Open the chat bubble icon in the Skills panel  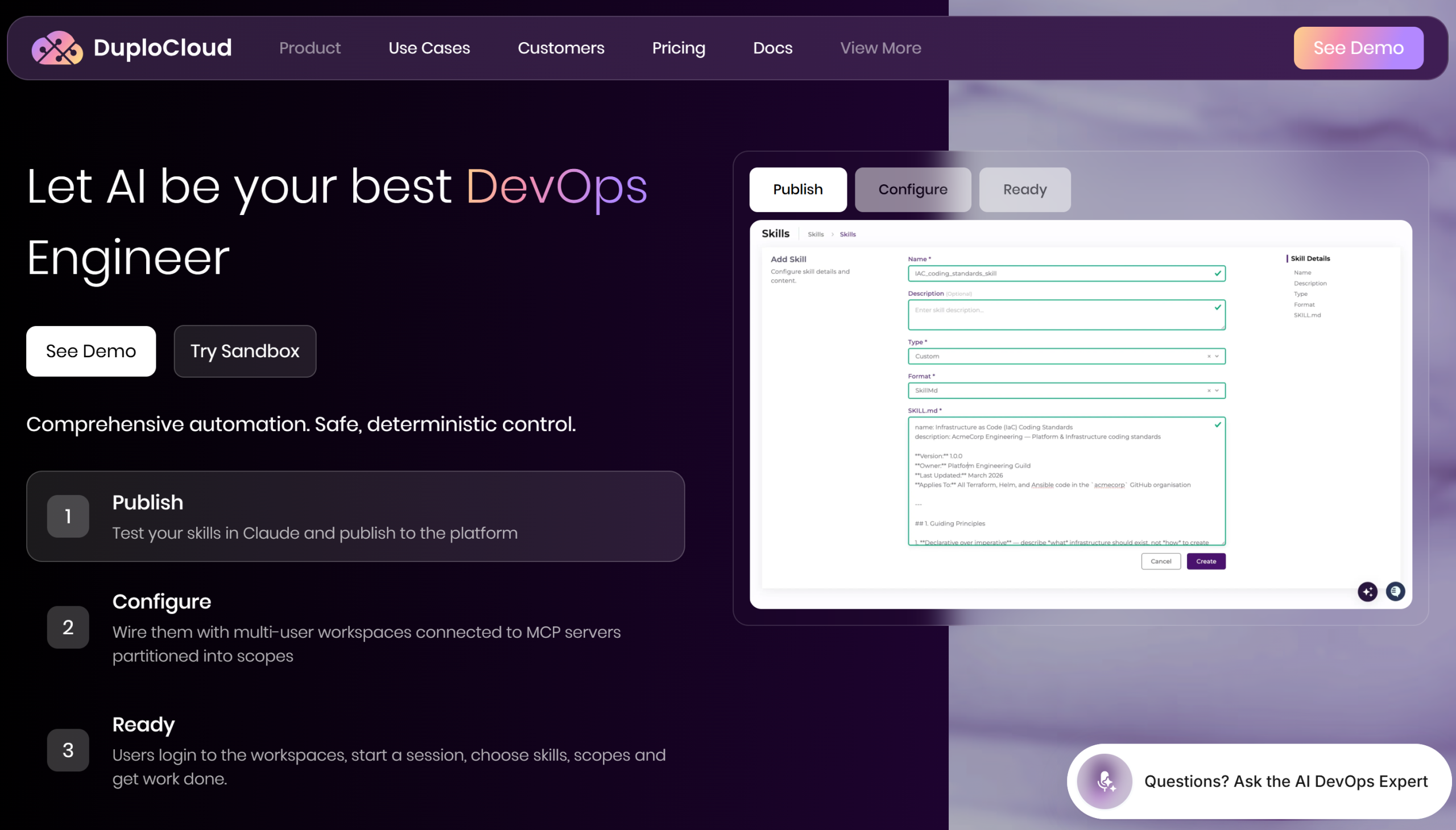1395,591
